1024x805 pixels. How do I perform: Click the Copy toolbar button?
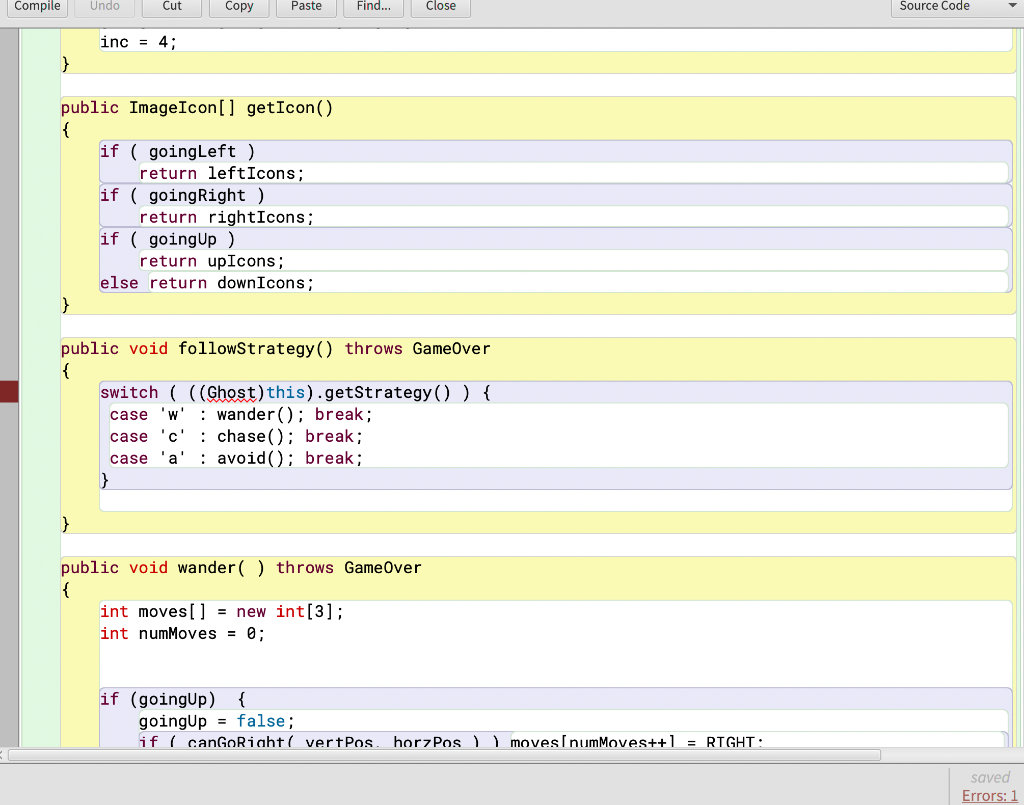pos(239,7)
